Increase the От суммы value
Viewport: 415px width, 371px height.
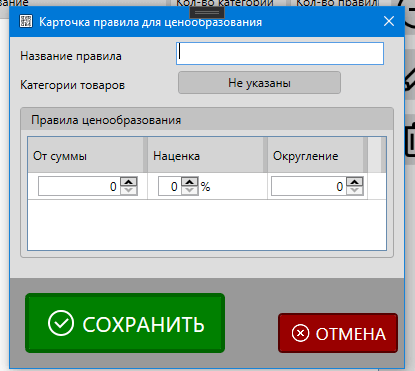129,182
